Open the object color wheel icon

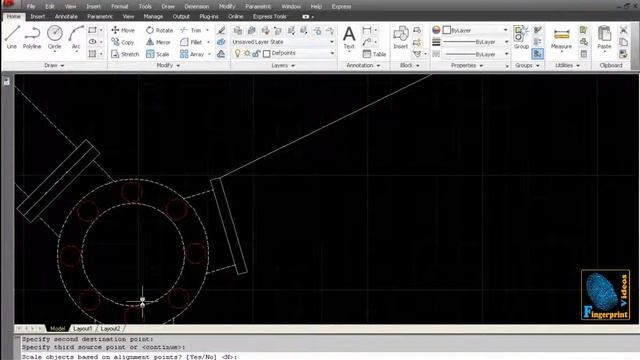click(436, 30)
